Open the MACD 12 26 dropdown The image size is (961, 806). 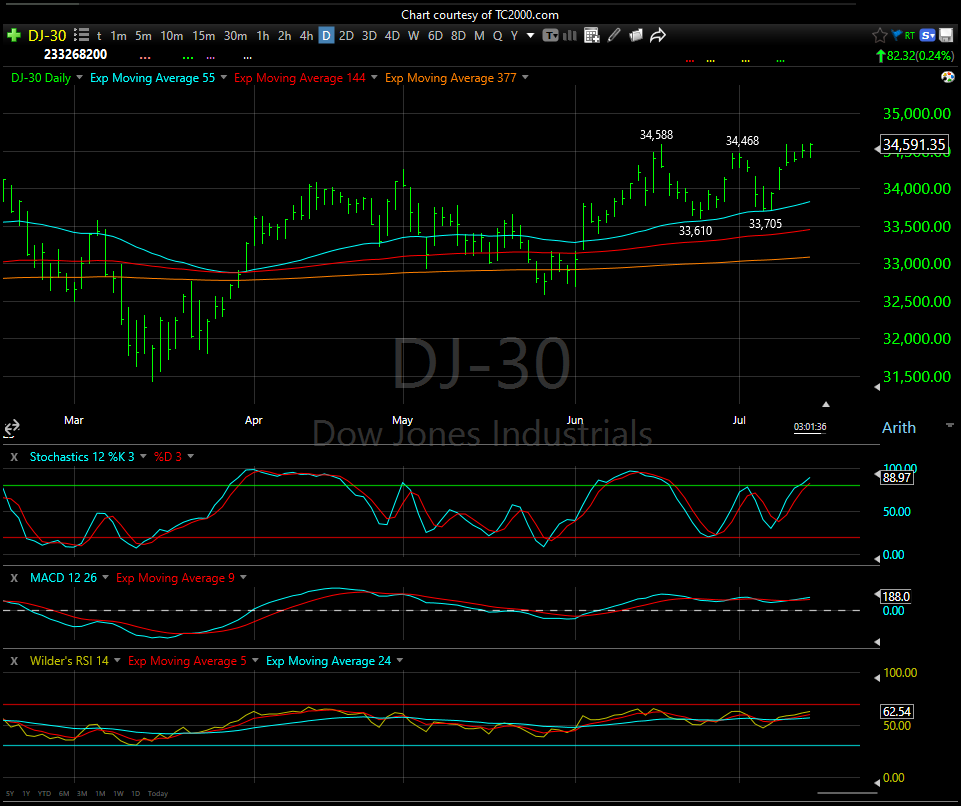click(x=105, y=578)
